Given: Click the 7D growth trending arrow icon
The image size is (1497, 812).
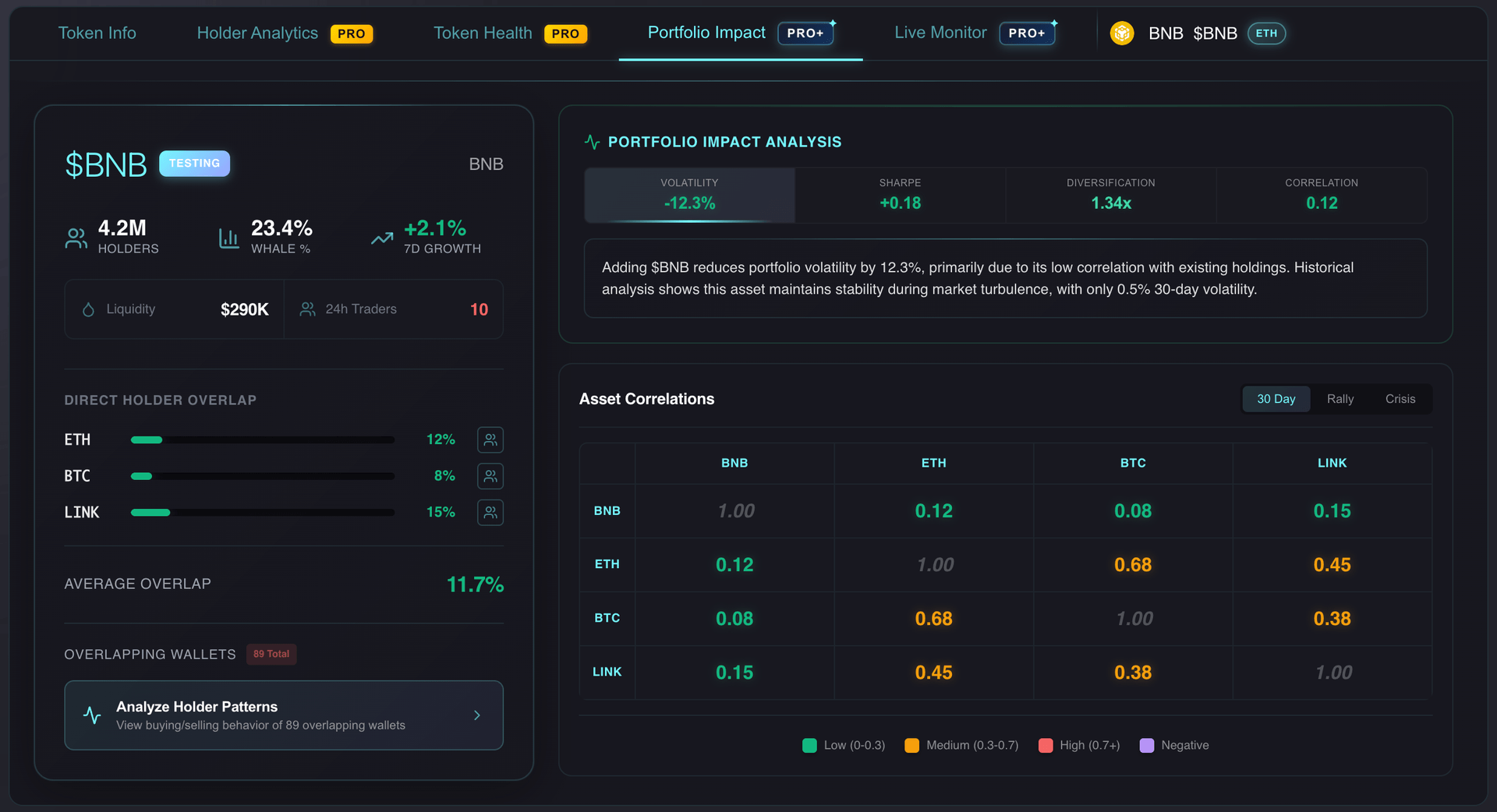Looking at the screenshot, I should (382, 238).
